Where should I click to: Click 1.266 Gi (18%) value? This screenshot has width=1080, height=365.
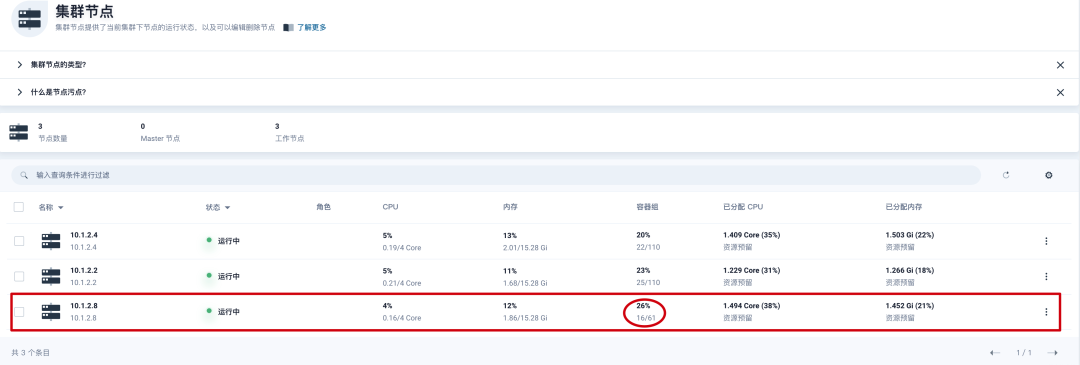[x=910, y=271]
